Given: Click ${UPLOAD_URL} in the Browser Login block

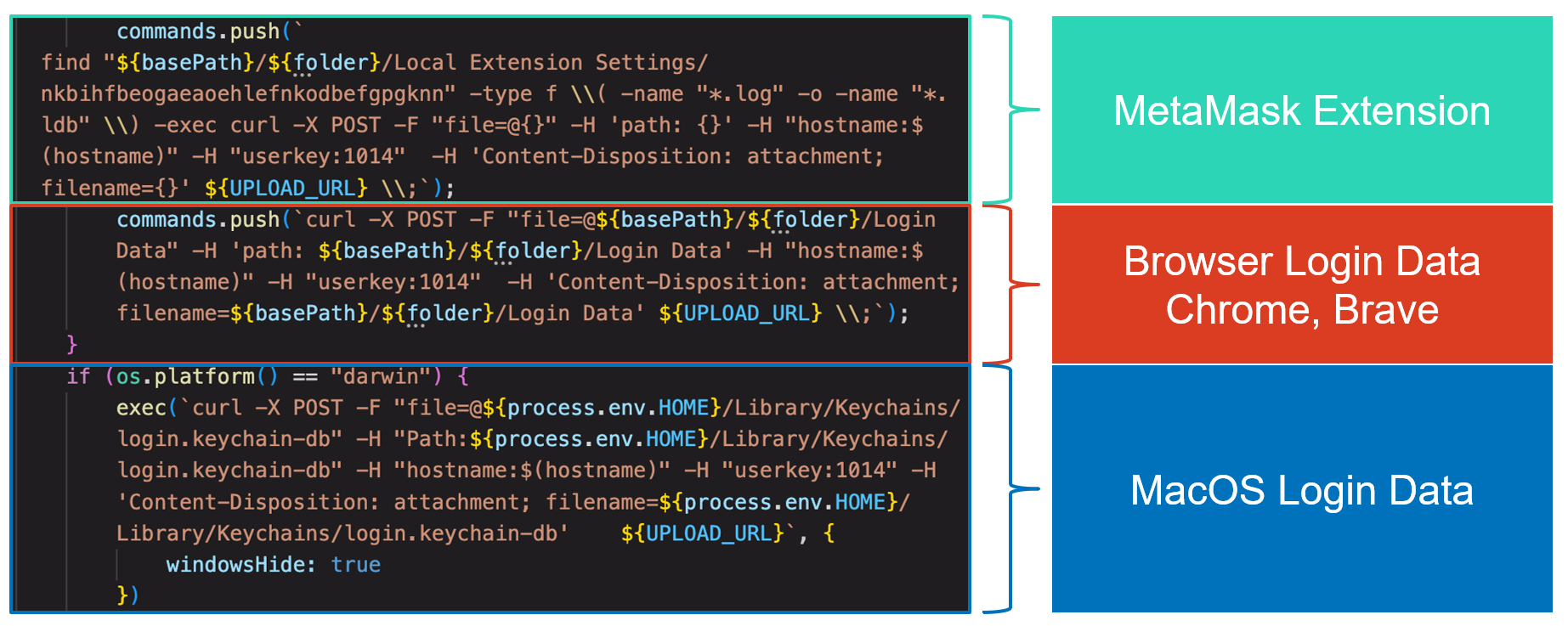Looking at the screenshot, I should click(x=740, y=313).
